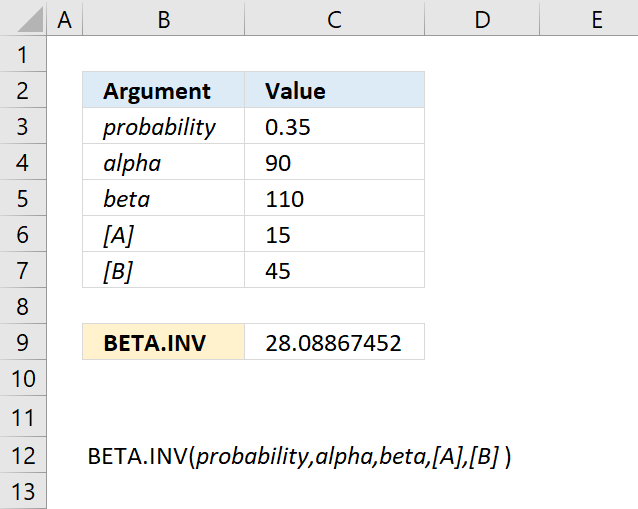Screen dimensions: 638x509
Task: Select the probability value 0.35 cell
Action: [x=334, y=126]
